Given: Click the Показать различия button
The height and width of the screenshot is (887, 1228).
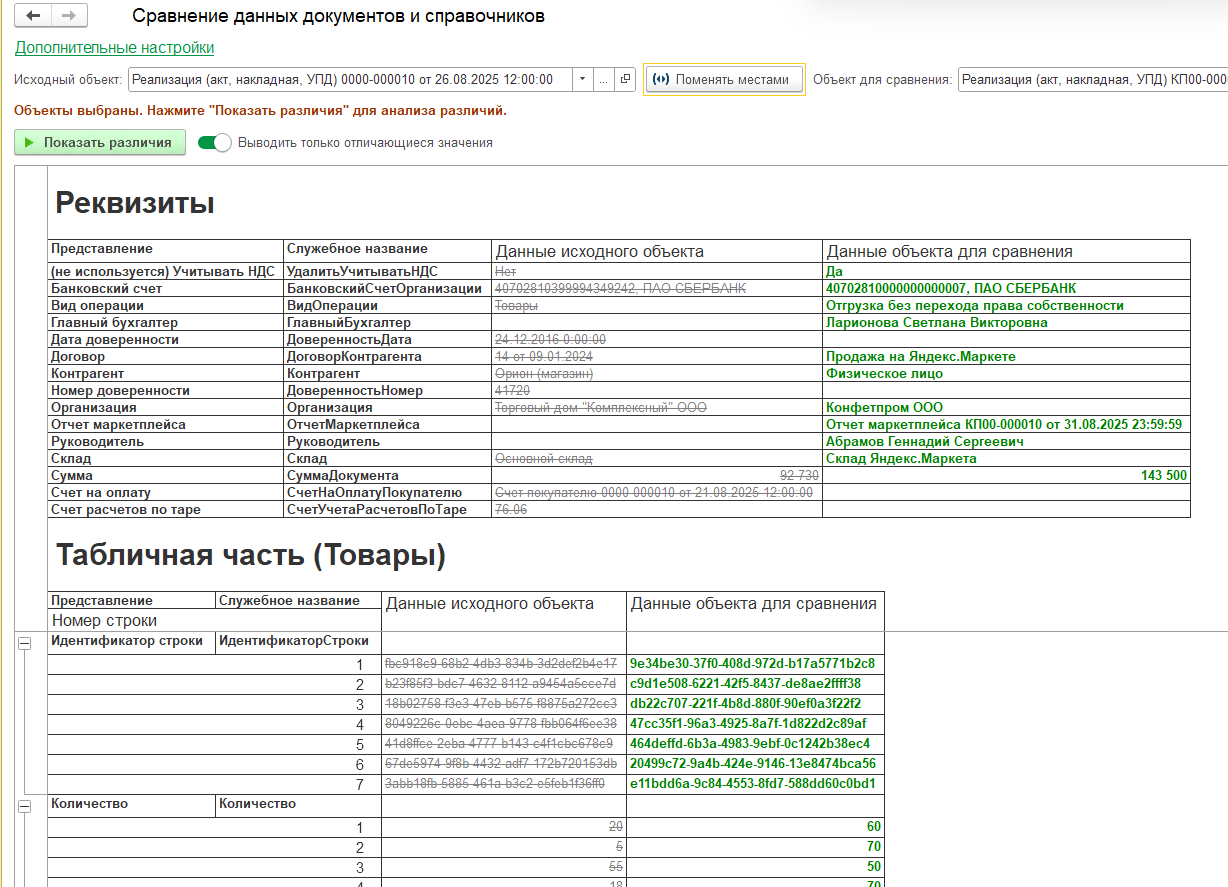Looking at the screenshot, I should [100, 143].
